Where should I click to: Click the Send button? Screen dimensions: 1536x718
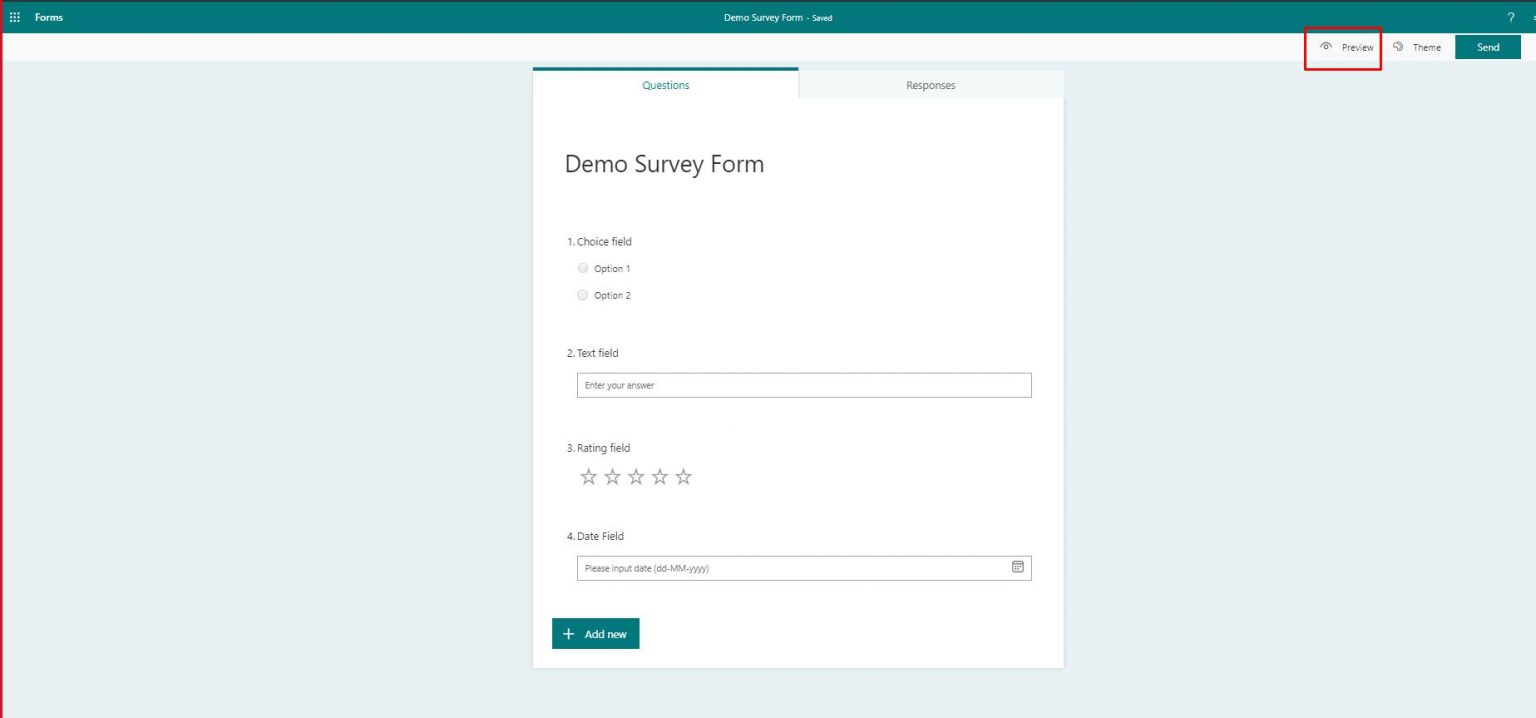pos(1488,46)
